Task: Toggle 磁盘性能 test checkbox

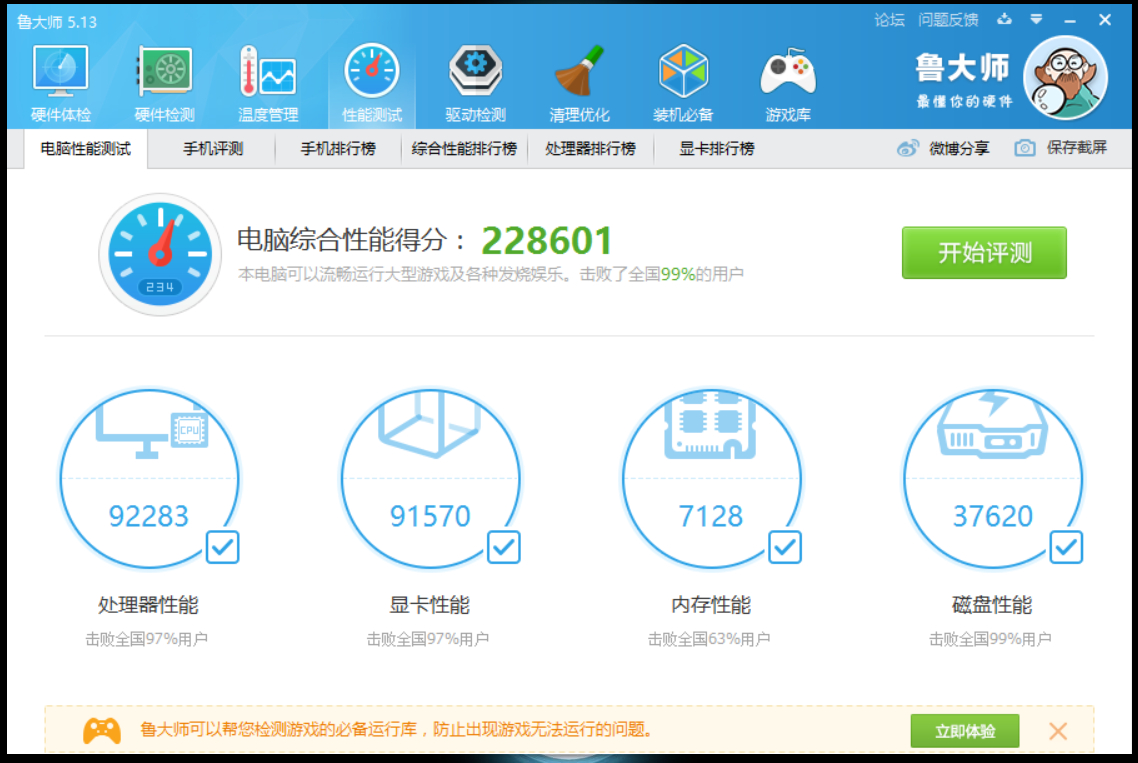Action: point(1066,547)
